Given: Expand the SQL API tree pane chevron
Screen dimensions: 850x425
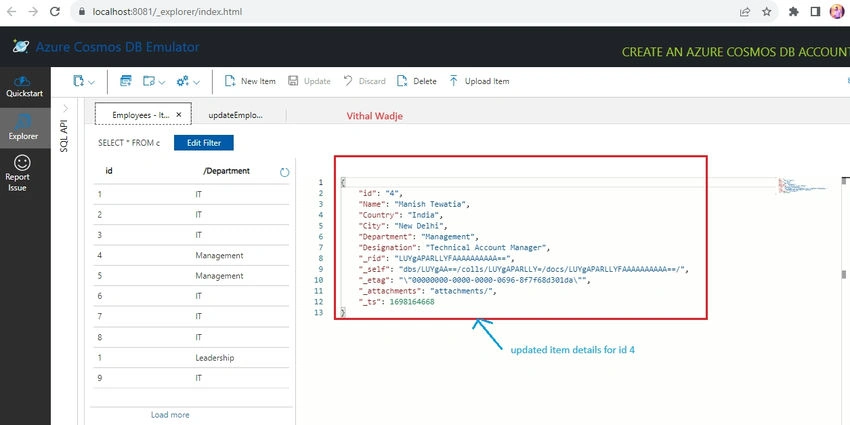Looking at the screenshot, I should 66,108.
